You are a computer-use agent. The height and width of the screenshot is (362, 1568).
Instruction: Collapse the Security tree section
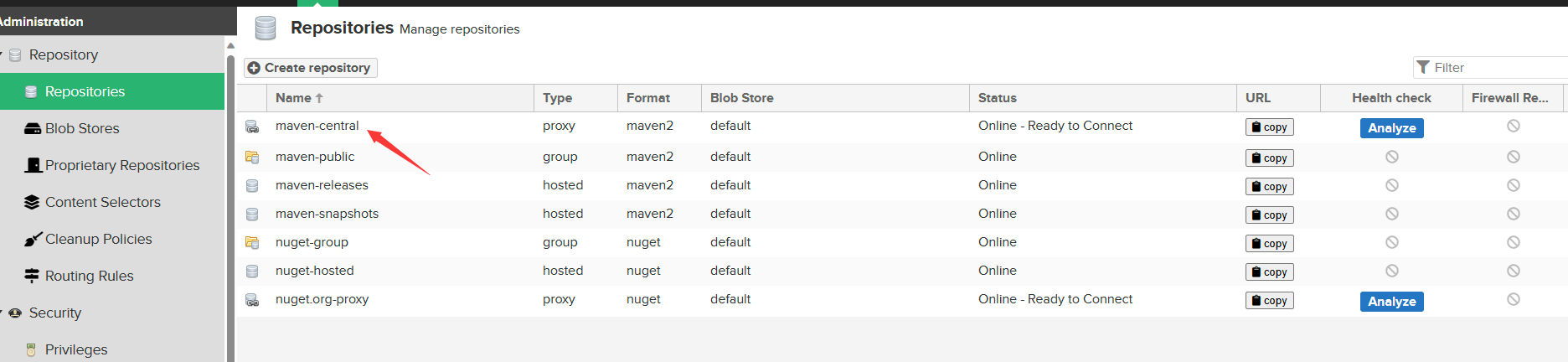tap(2, 313)
